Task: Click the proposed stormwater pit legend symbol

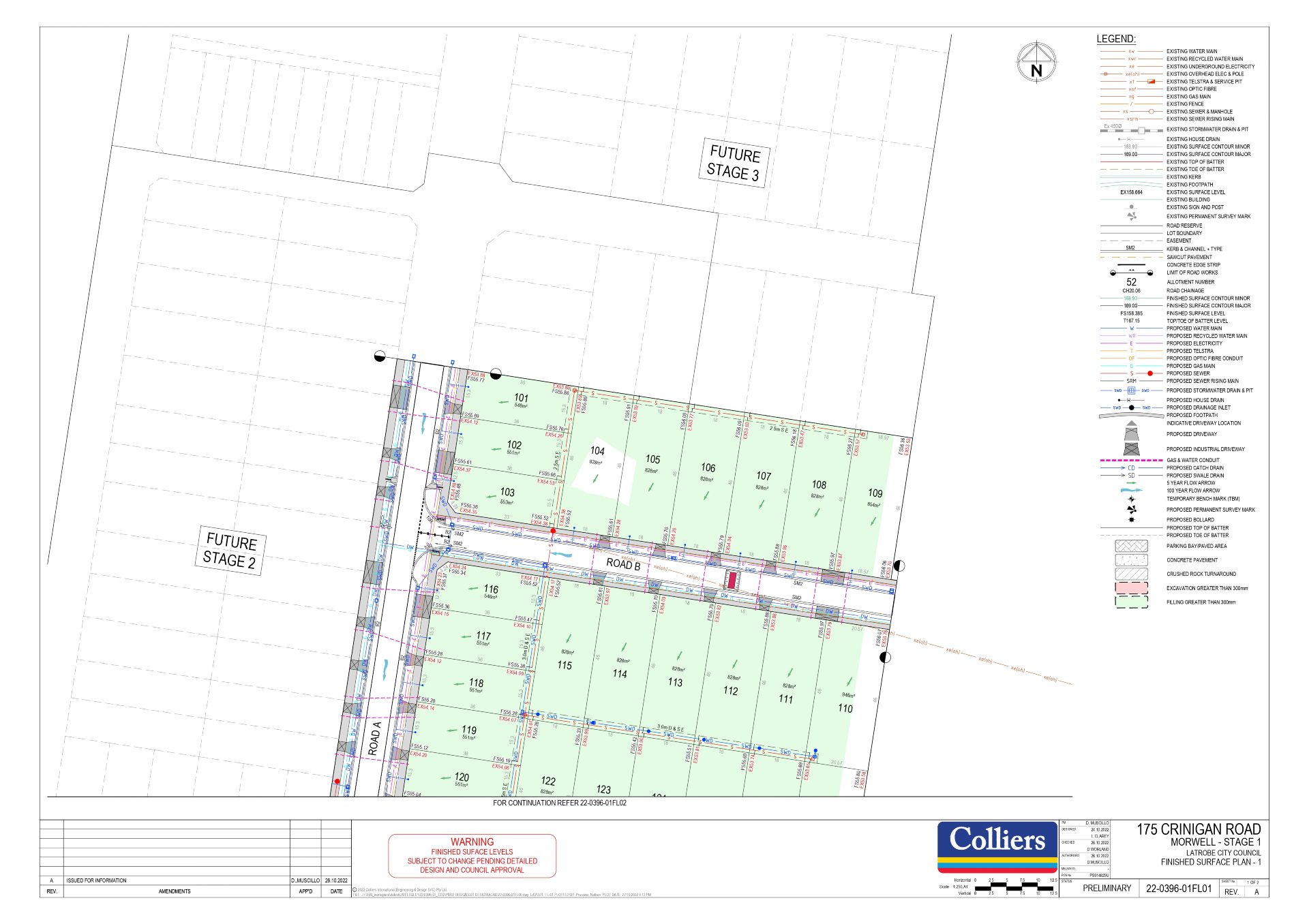Action: (1131, 390)
